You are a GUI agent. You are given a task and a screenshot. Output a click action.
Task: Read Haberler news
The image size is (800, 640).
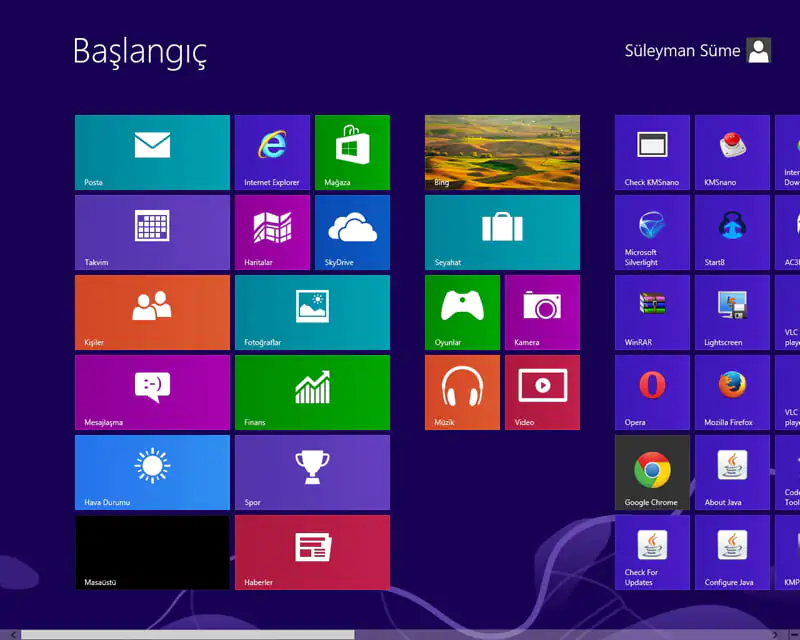point(311,552)
